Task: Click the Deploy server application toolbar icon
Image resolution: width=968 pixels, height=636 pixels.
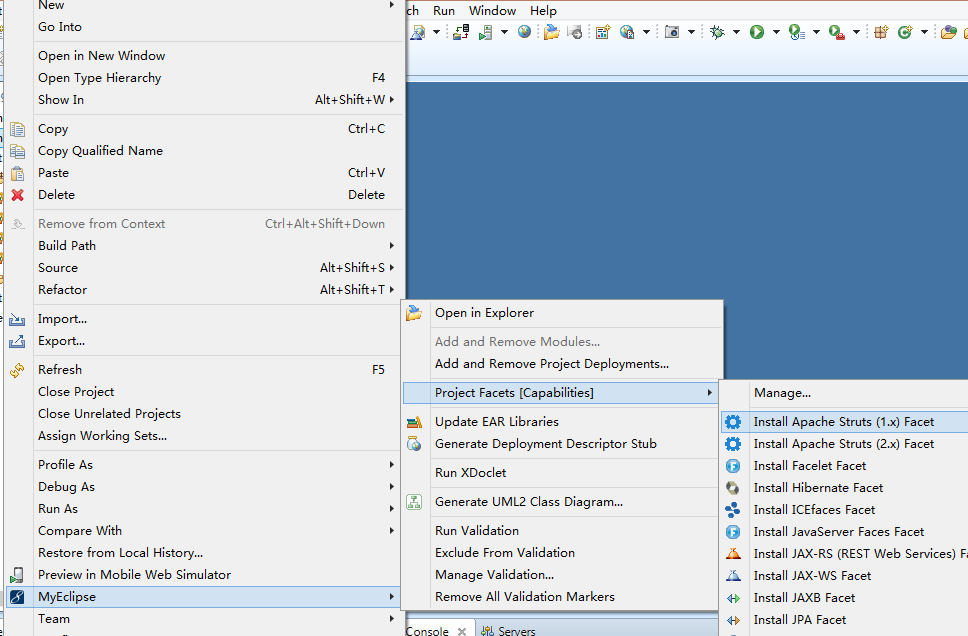Action: [461, 31]
